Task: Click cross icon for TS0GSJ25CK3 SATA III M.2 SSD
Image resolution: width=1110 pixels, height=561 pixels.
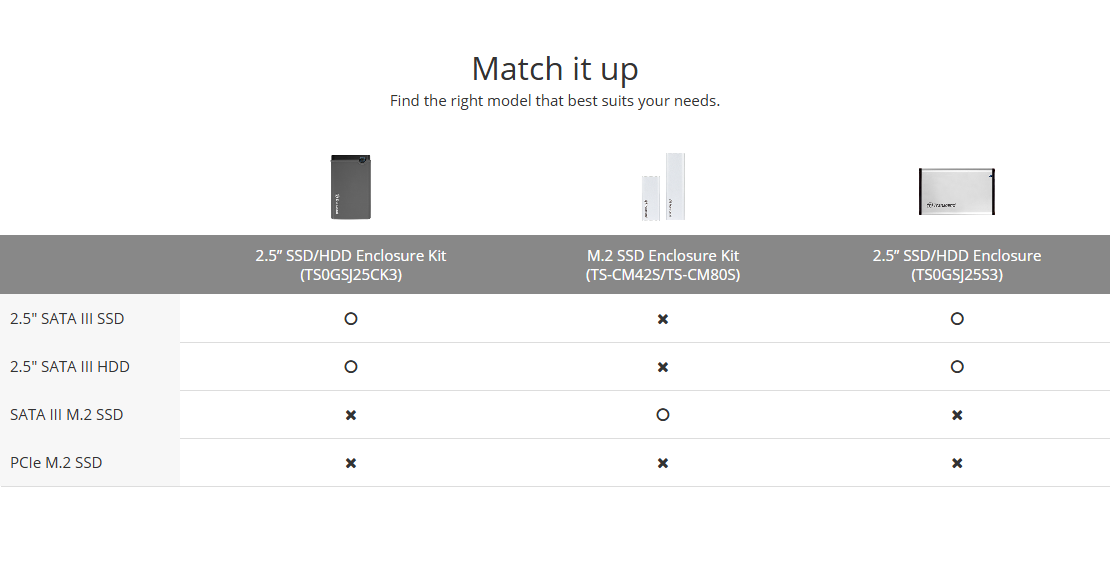Action: tap(350, 415)
